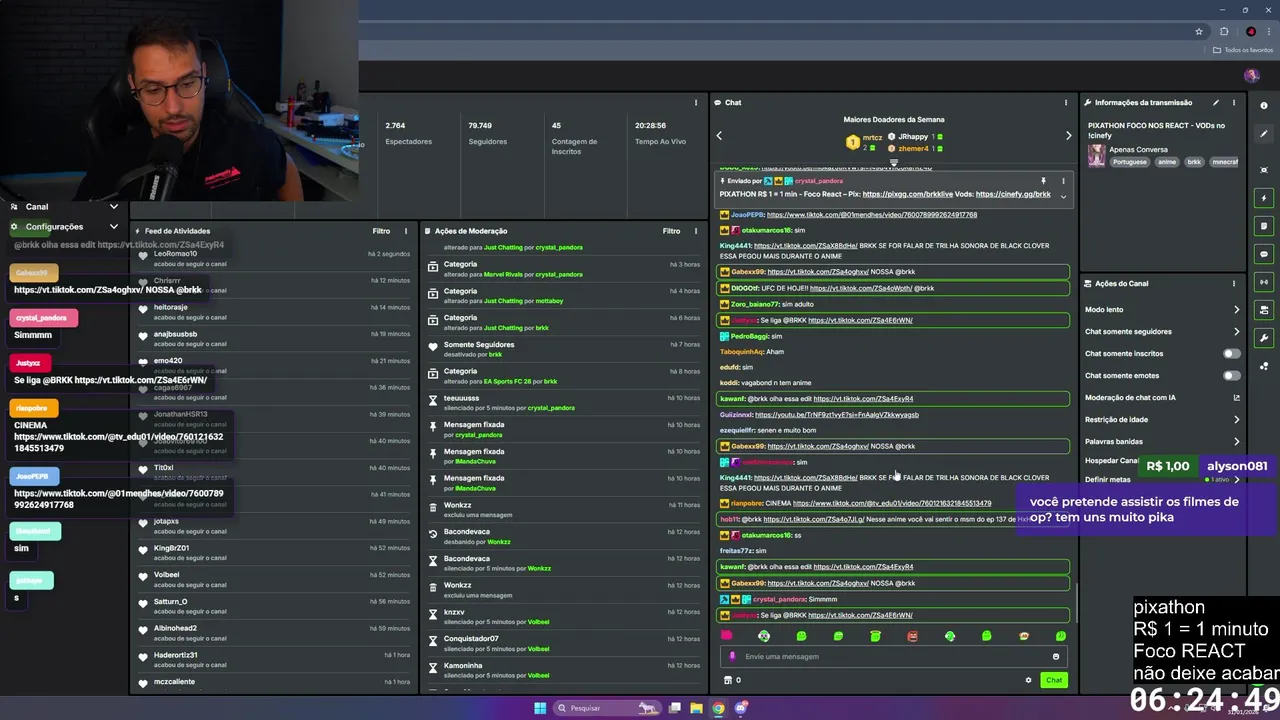Show previous leaderboard with left arrow
This screenshot has height=720, width=1280.
(x=719, y=136)
